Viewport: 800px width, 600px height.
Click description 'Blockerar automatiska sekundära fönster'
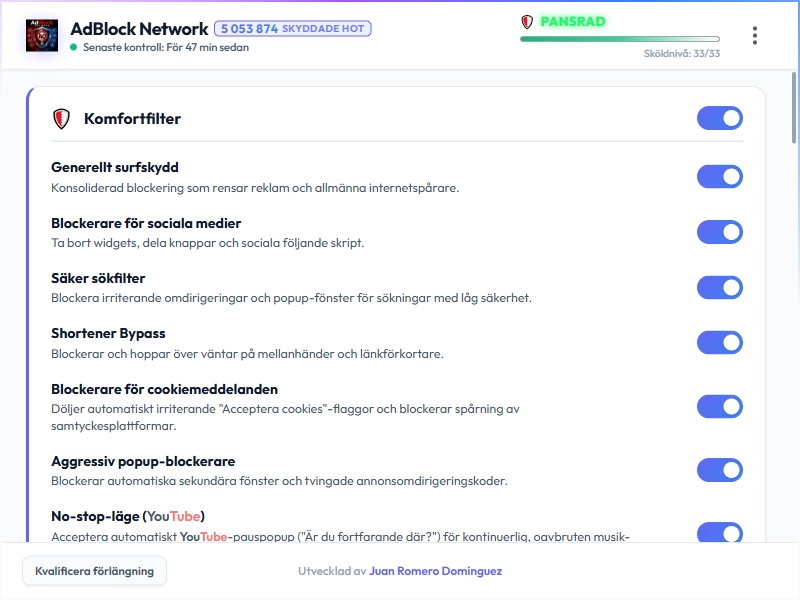[279, 481]
